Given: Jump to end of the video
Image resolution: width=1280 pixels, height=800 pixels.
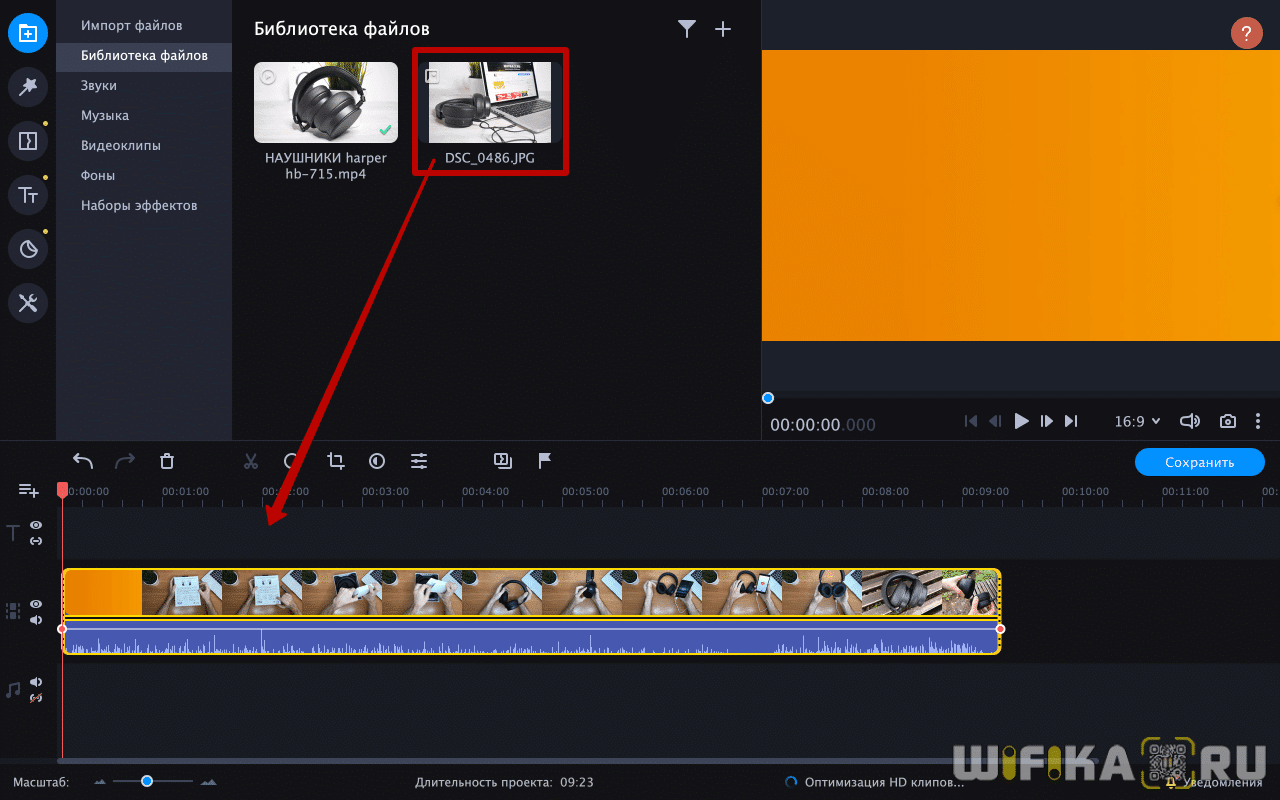Looking at the screenshot, I should click(x=1071, y=421).
